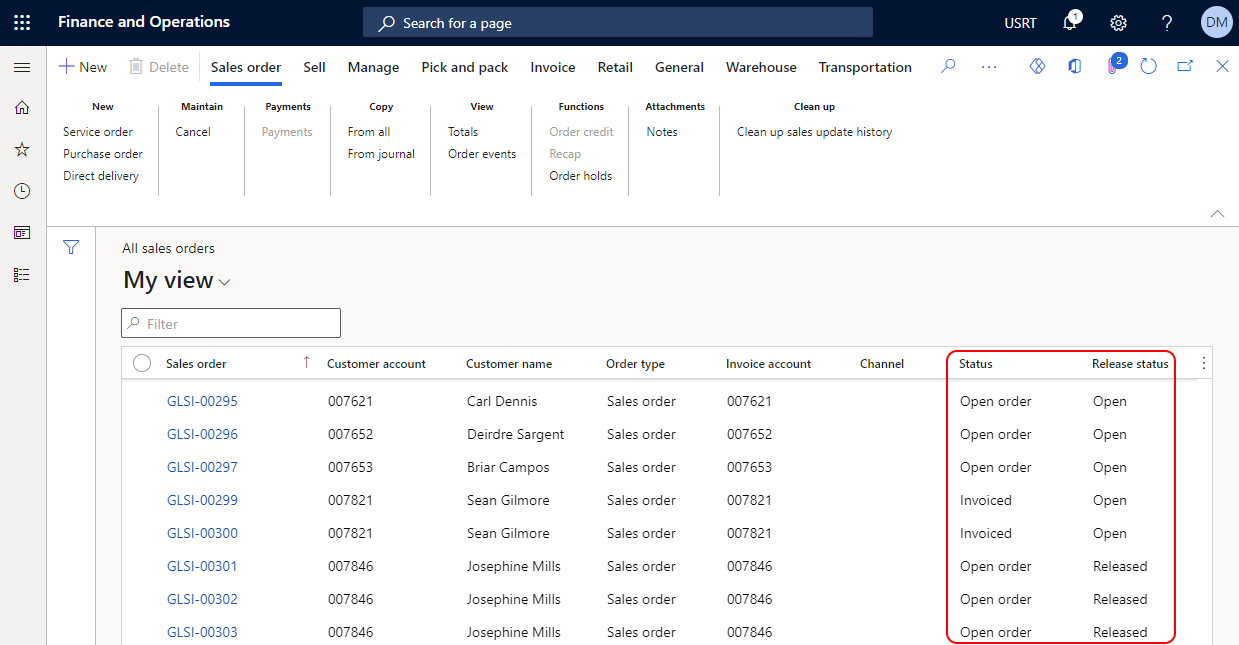
Task: Click Totals in the View group
Action: (x=463, y=132)
